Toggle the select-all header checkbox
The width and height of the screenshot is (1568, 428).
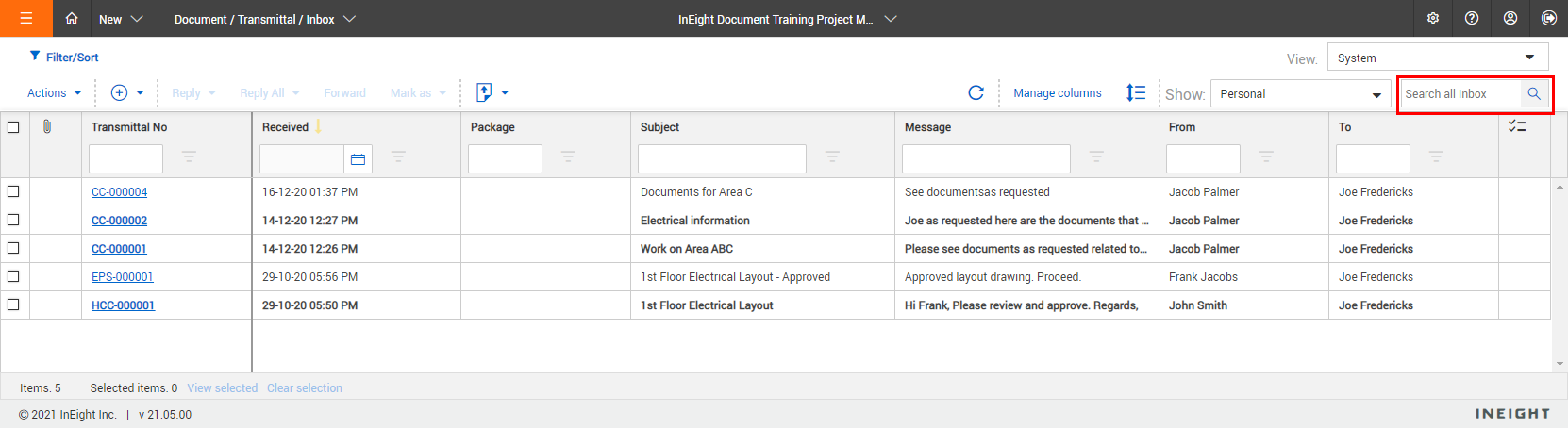tap(13, 127)
